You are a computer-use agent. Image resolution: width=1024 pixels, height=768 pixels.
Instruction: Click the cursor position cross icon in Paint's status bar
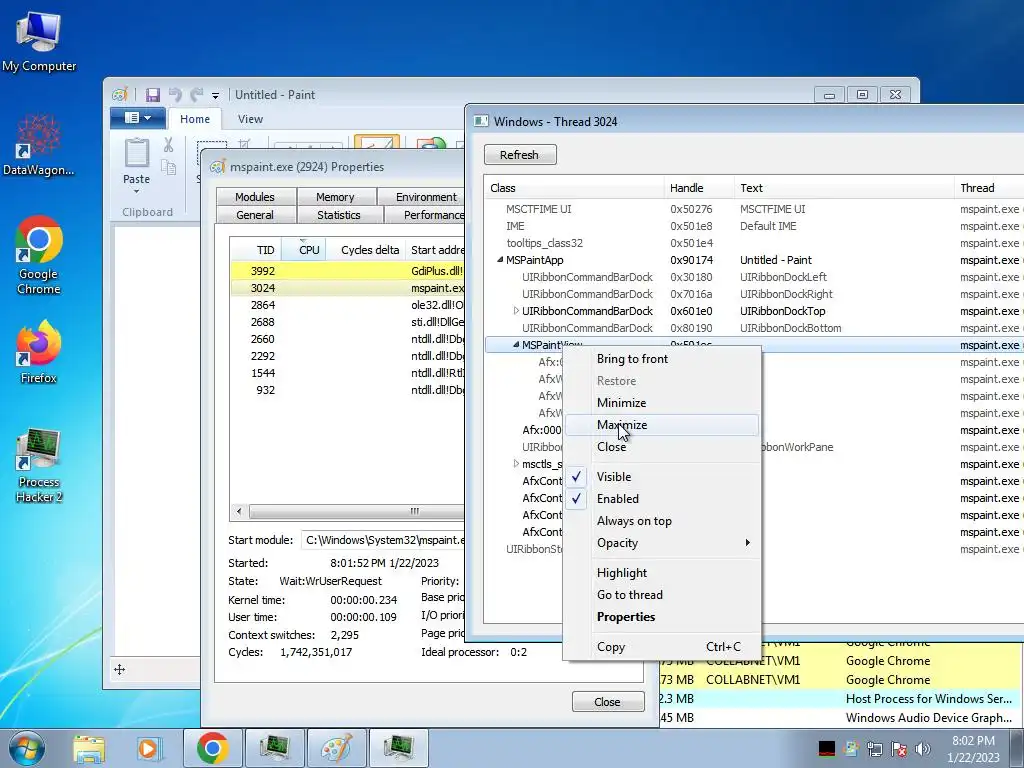tap(120, 669)
